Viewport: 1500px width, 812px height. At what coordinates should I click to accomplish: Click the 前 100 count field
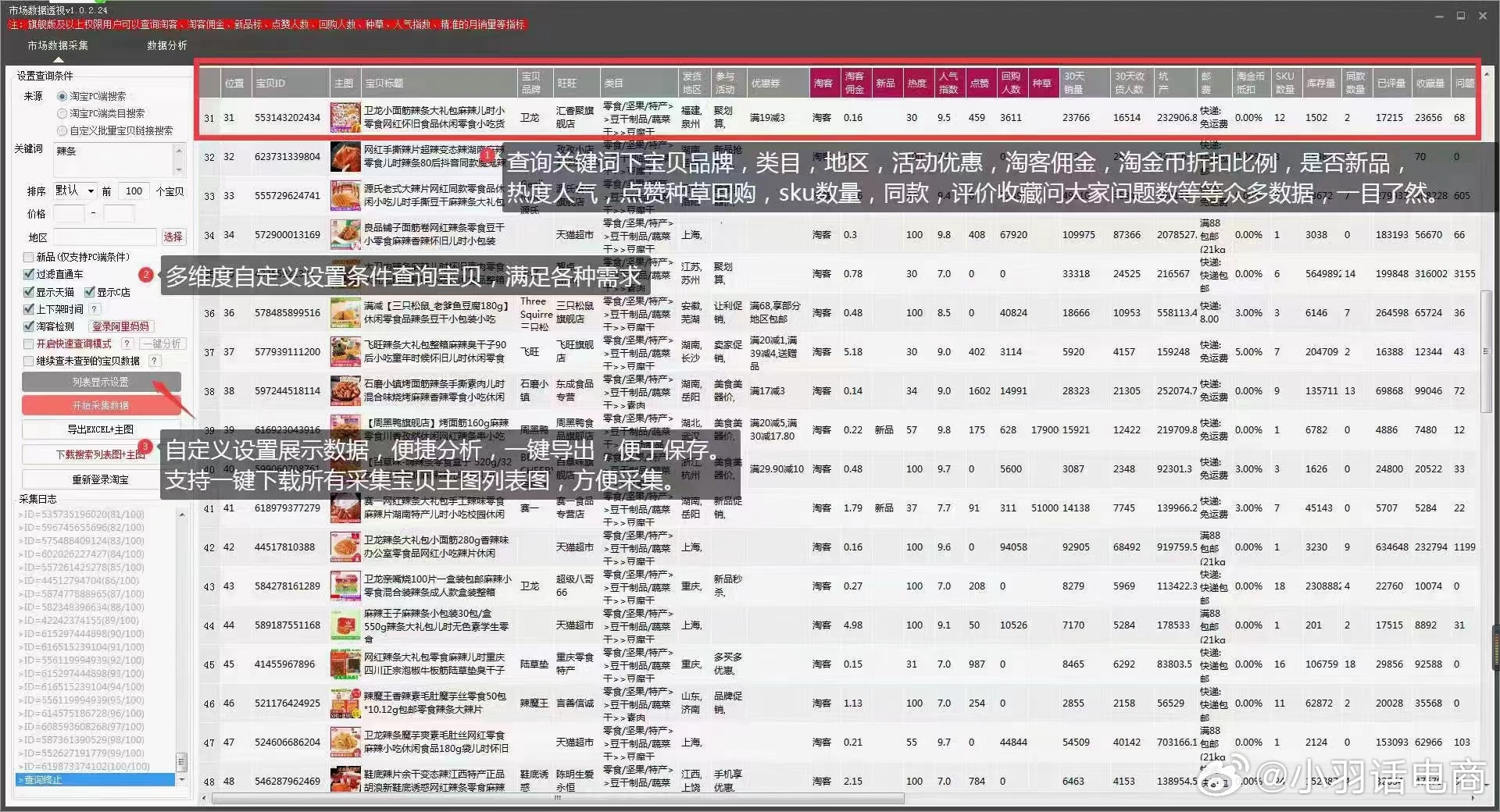[134, 191]
